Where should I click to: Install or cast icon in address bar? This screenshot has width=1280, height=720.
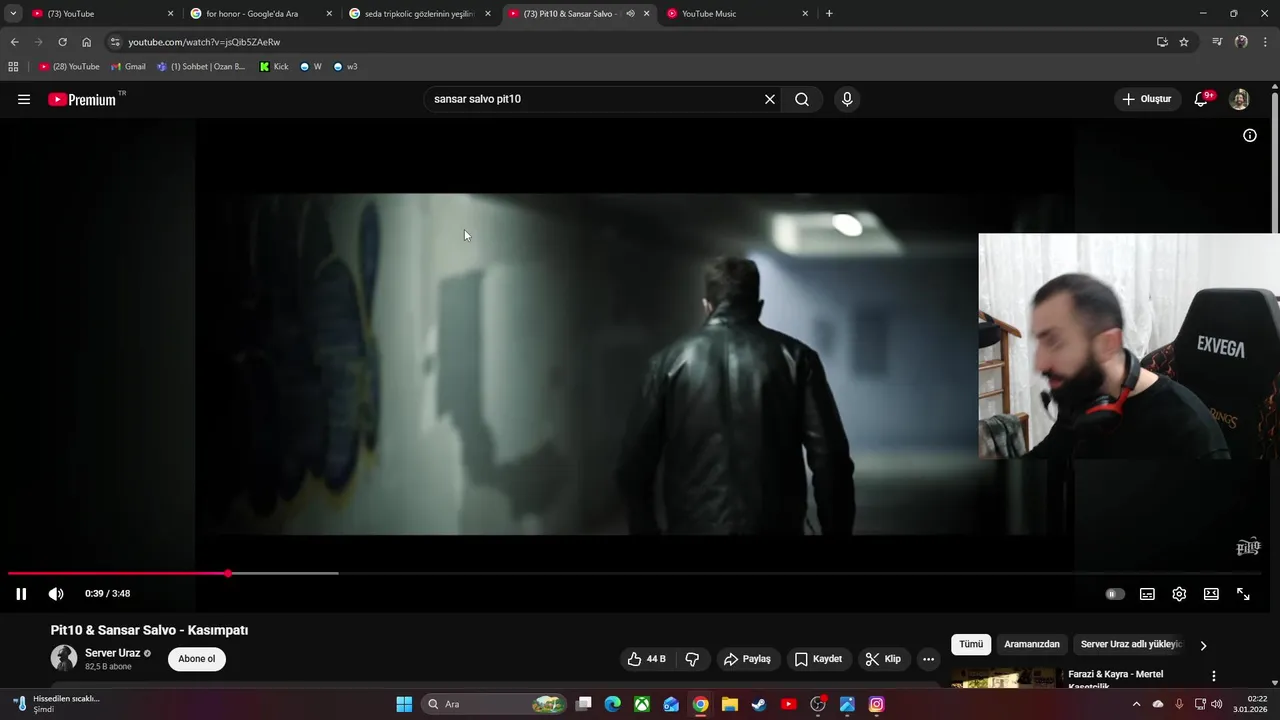click(1162, 42)
